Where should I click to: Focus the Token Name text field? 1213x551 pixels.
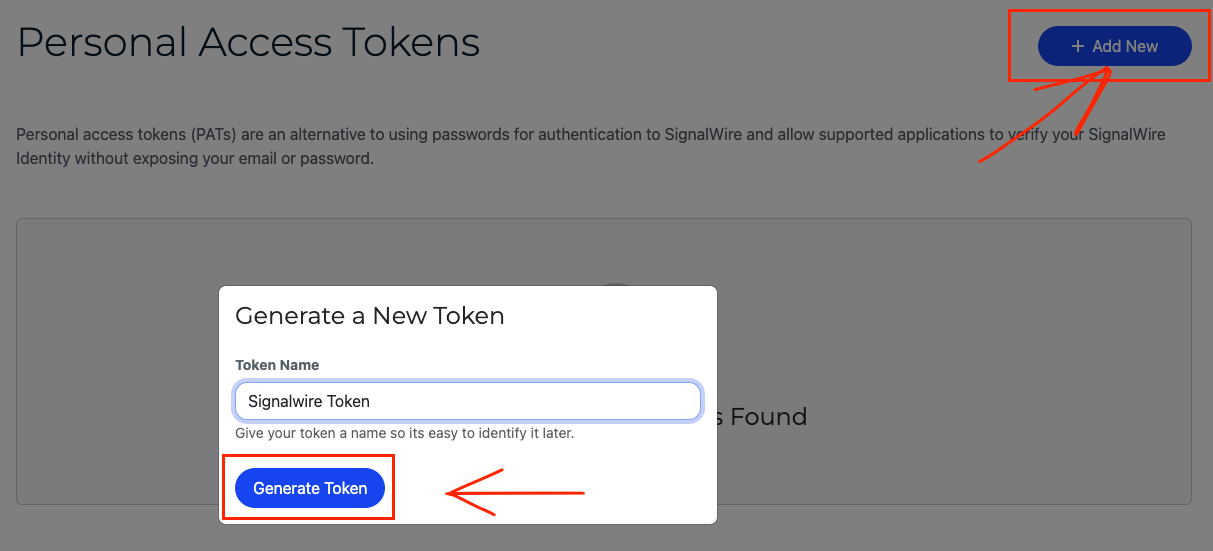(467, 401)
